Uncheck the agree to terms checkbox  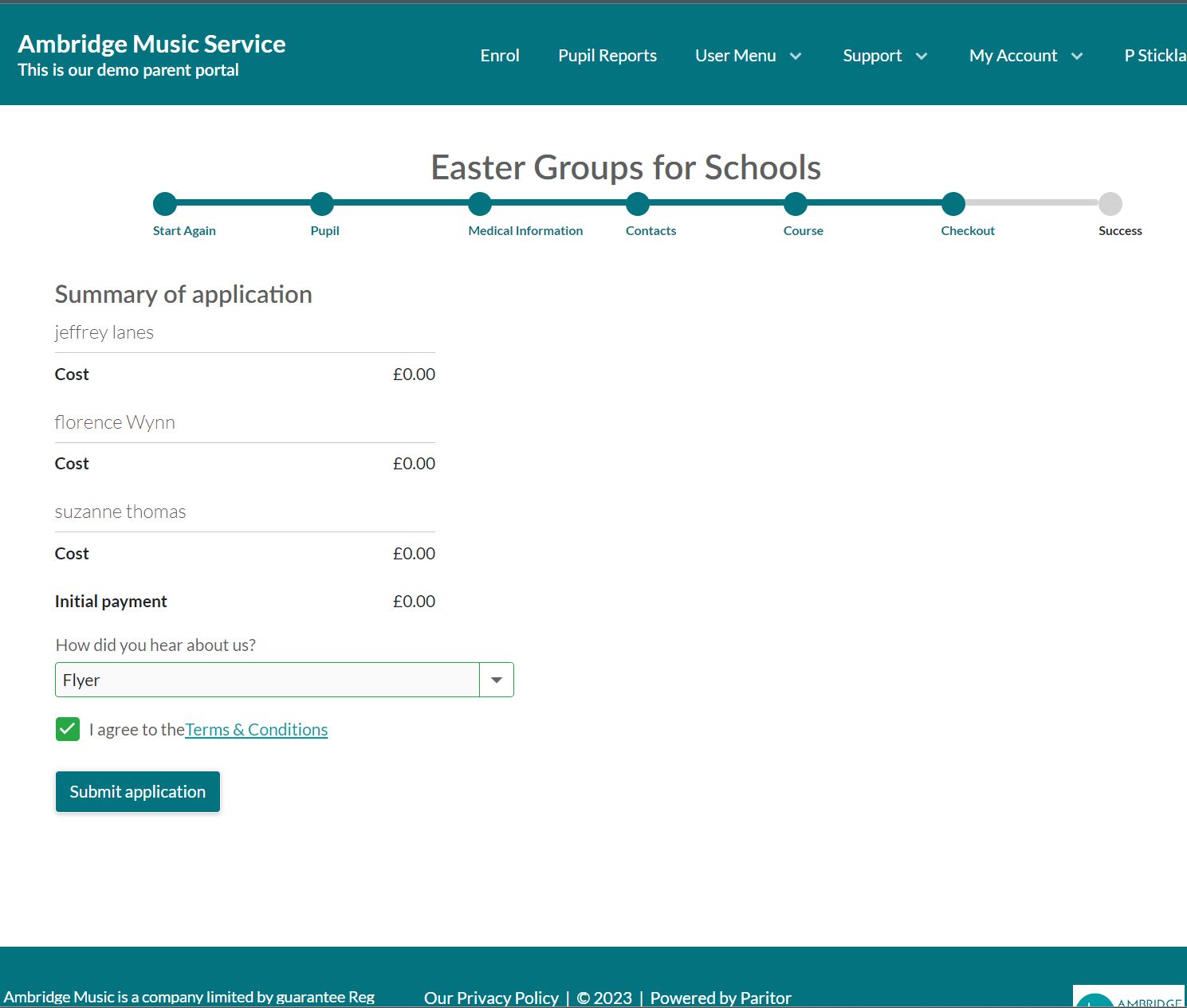pos(68,729)
